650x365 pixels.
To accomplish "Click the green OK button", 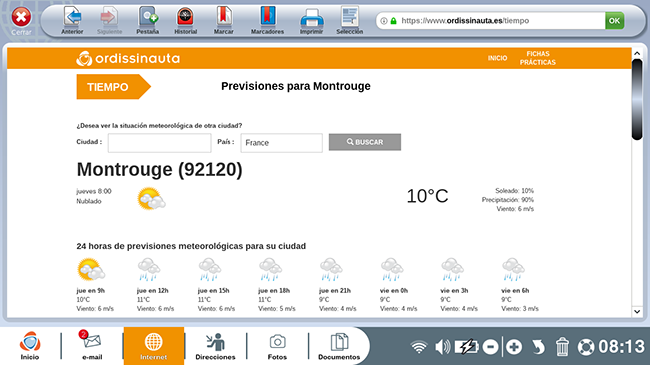I will [x=614, y=21].
